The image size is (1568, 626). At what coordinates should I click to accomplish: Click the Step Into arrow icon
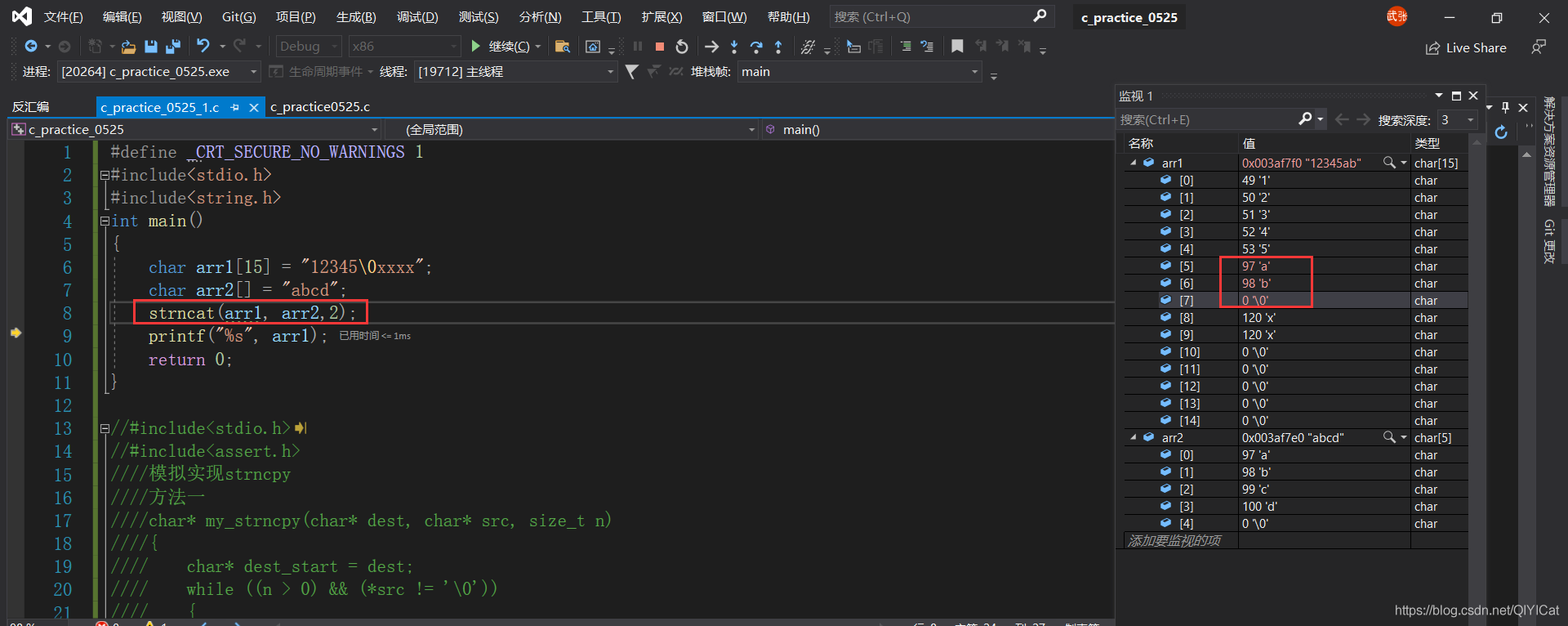click(x=734, y=47)
